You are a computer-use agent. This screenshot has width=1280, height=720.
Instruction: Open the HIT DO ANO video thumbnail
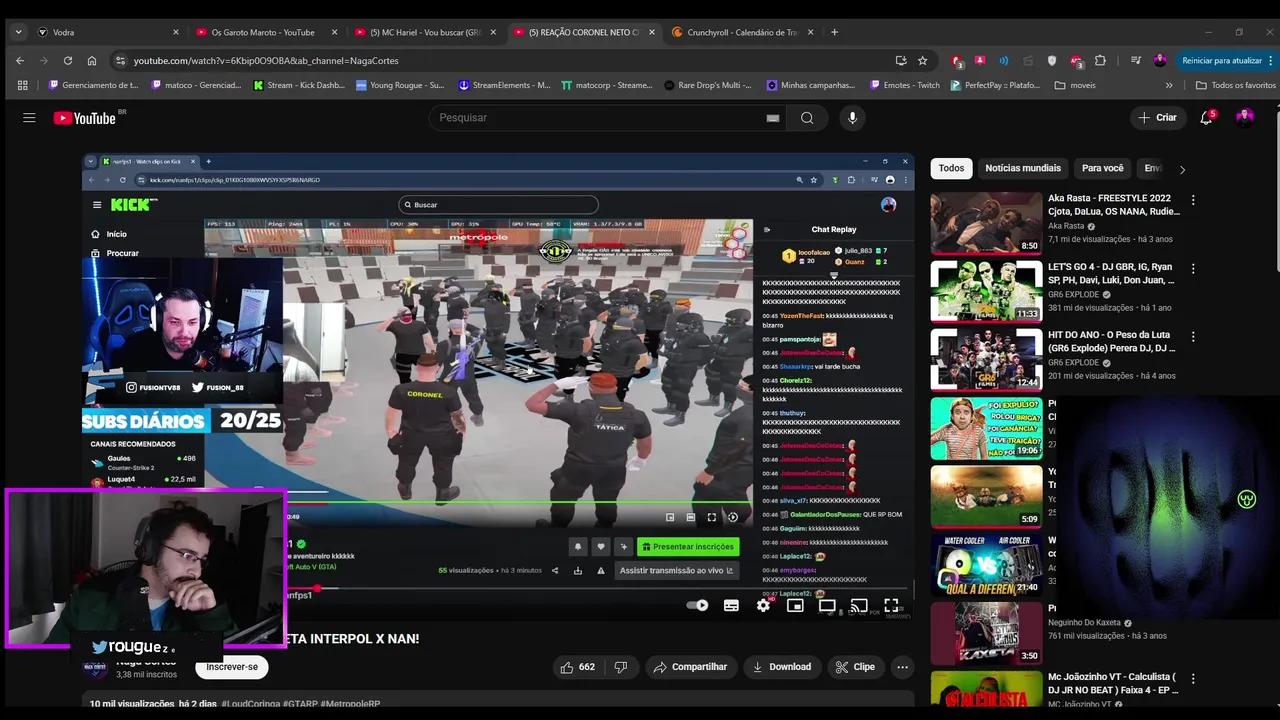986,360
